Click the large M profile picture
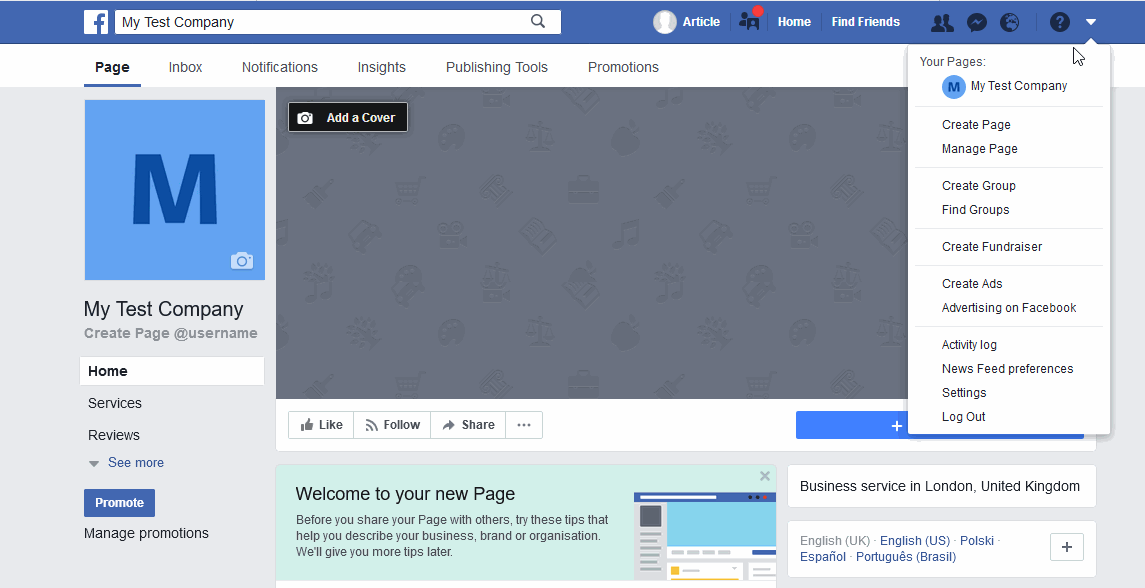 point(175,190)
